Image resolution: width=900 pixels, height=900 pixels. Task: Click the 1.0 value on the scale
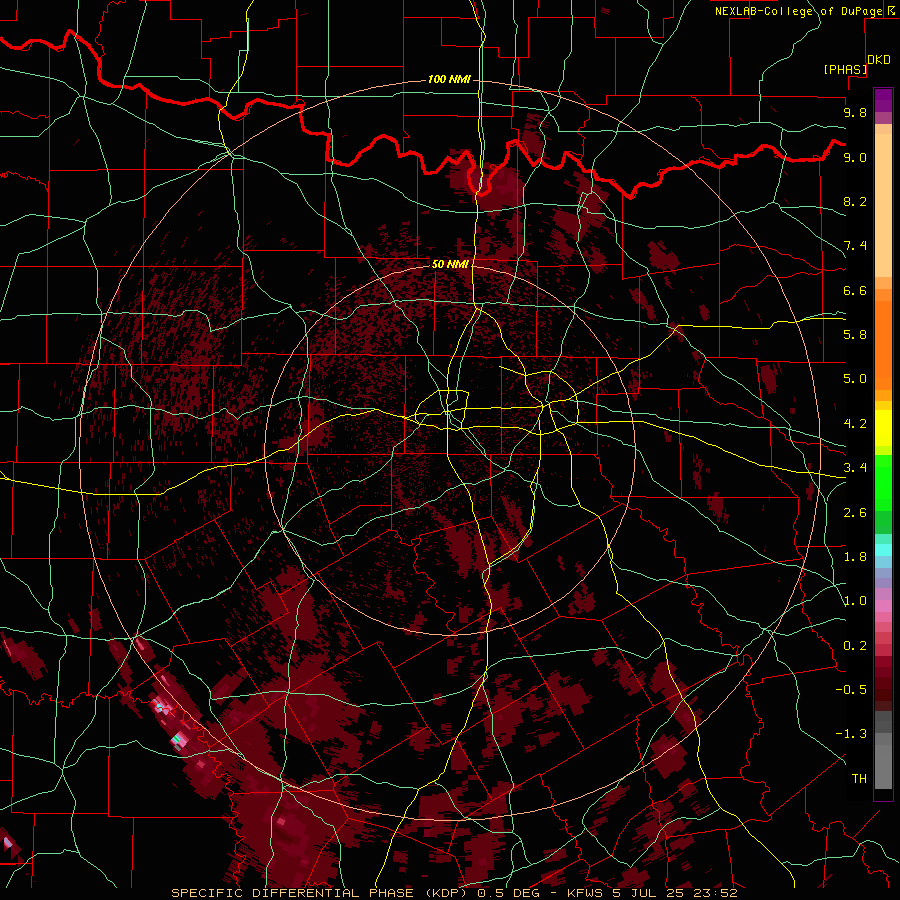(x=855, y=601)
